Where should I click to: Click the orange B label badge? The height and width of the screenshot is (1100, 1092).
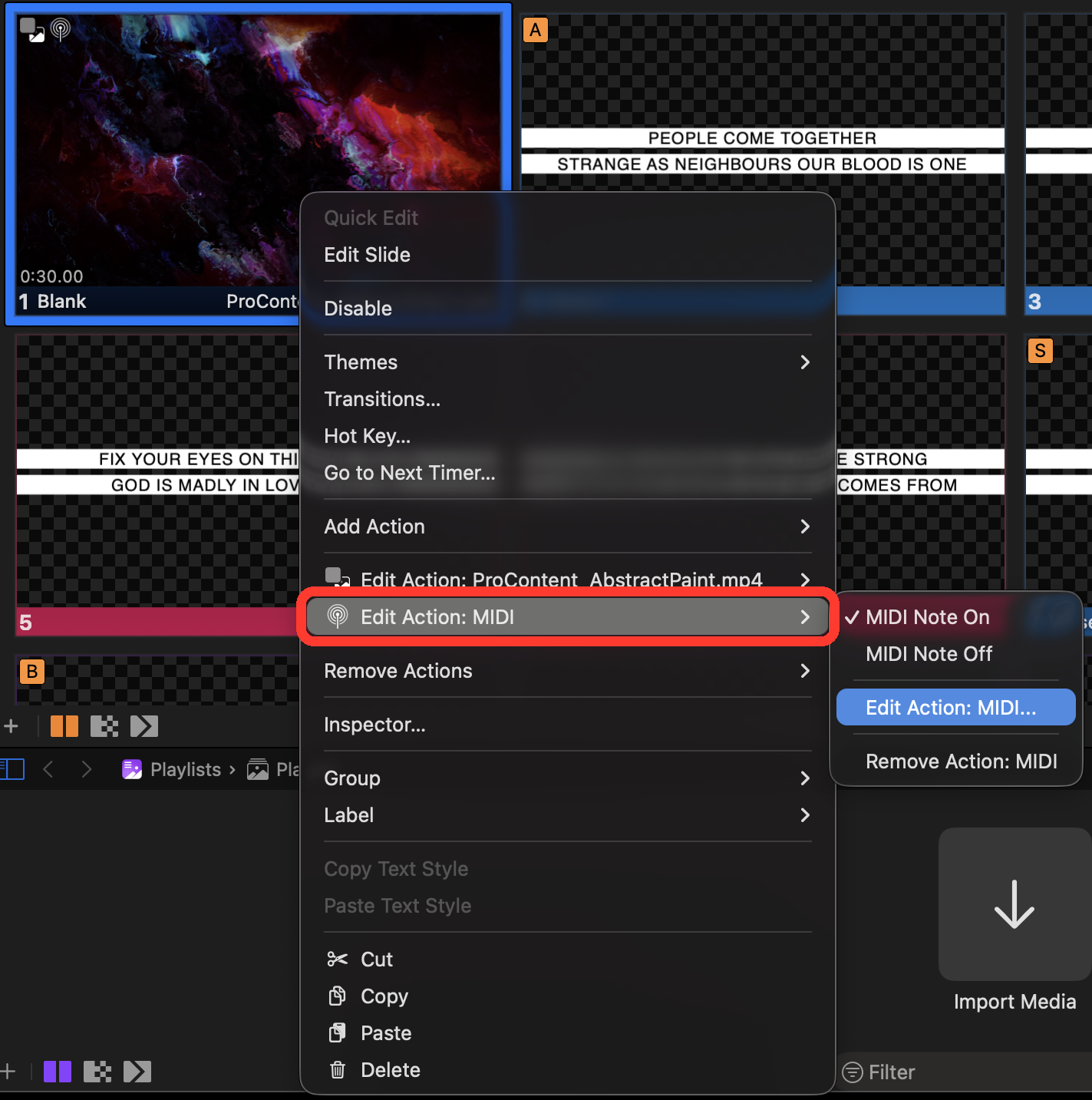tap(31, 672)
